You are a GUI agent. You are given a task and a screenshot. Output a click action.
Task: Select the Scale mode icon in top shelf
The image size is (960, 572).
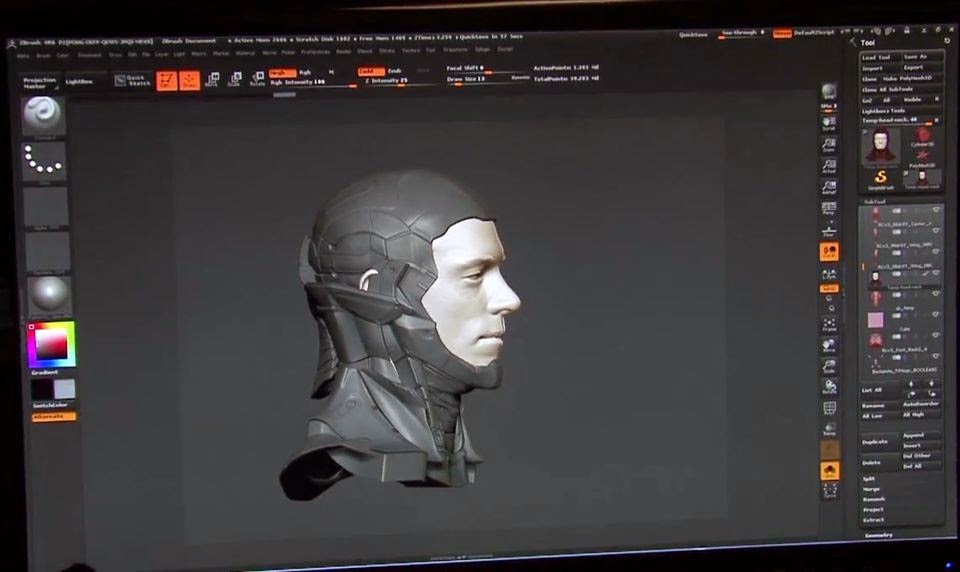point(234,80)
